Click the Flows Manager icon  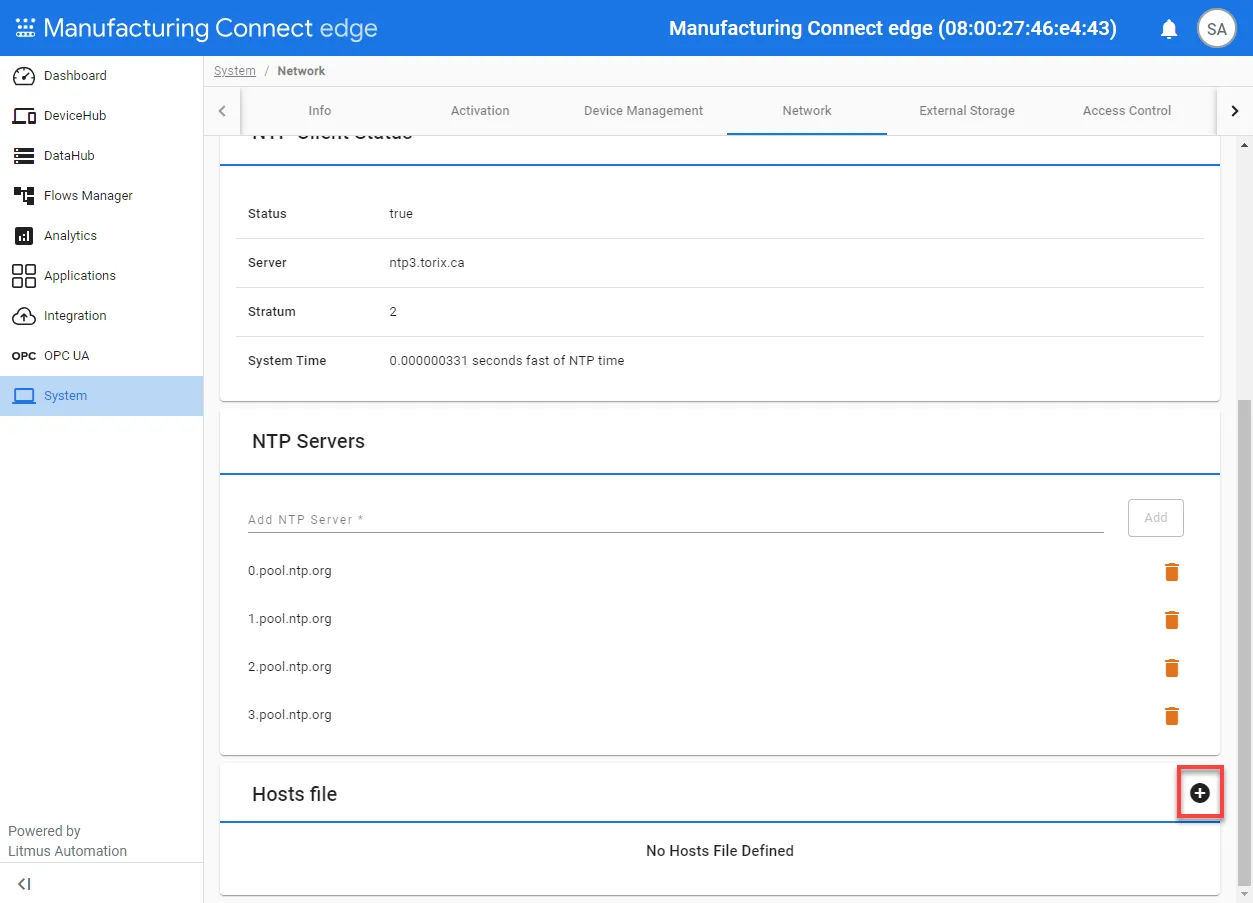click(x=24, y=196)
